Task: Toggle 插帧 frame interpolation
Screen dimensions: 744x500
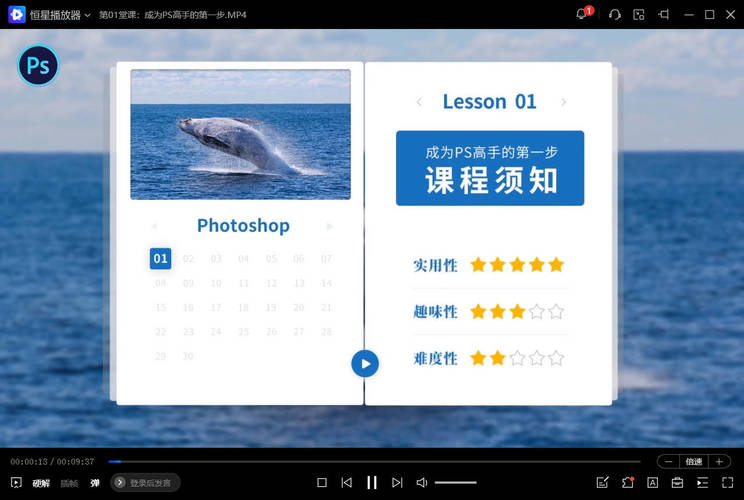Action: click(69, 483)
